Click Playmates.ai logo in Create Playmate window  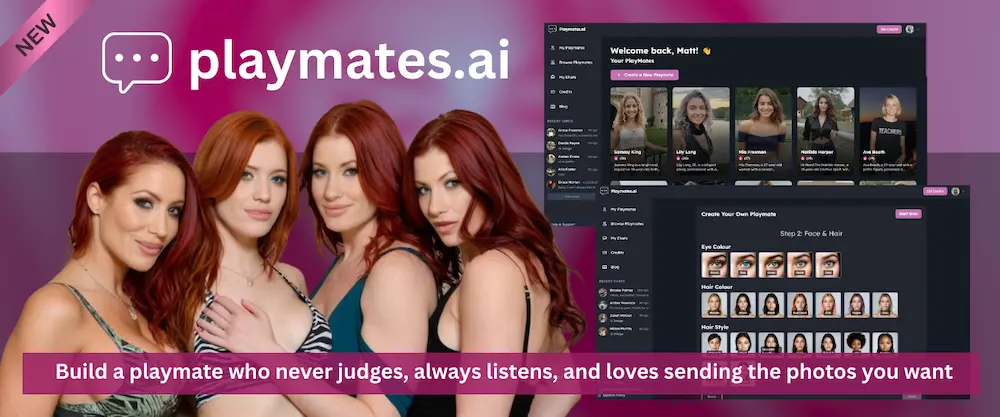coord(619,191)
